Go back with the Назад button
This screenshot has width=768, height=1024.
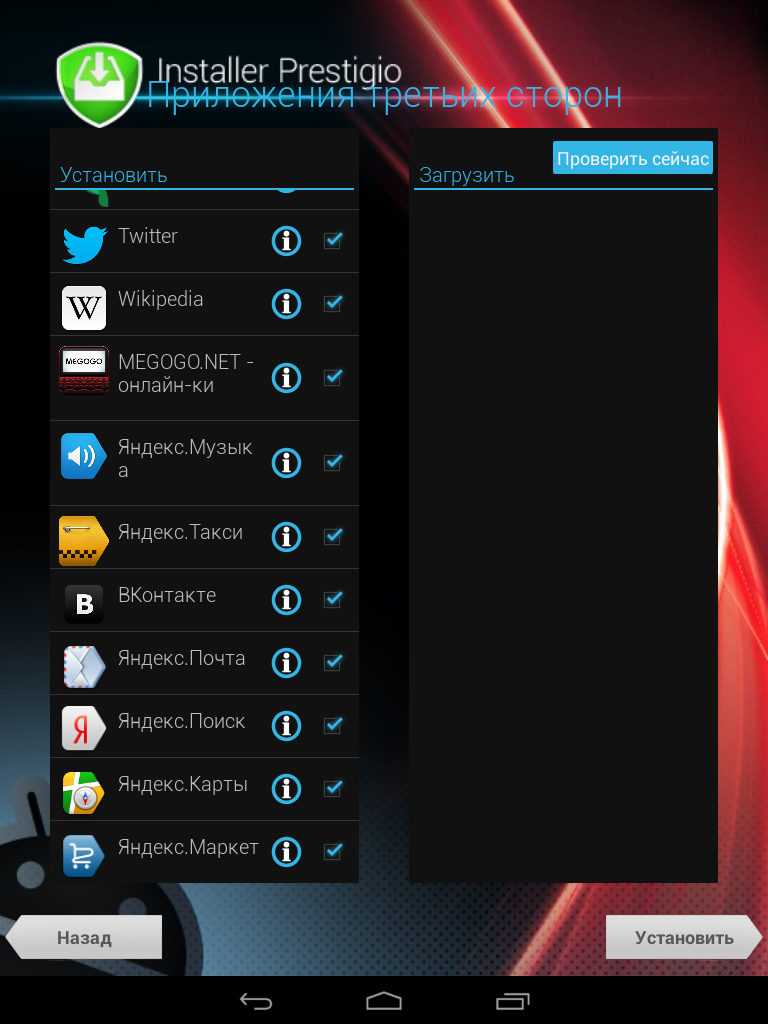(84, 938)
